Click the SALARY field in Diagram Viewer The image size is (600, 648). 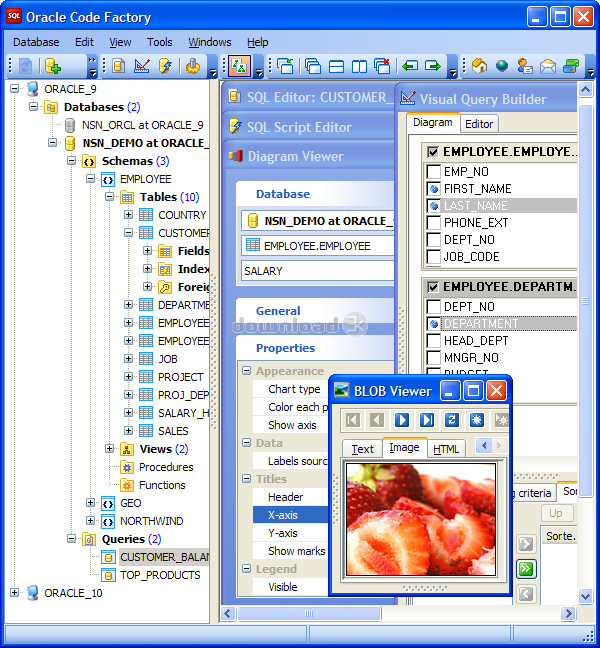pyautogui.click(x=317, y=271)
